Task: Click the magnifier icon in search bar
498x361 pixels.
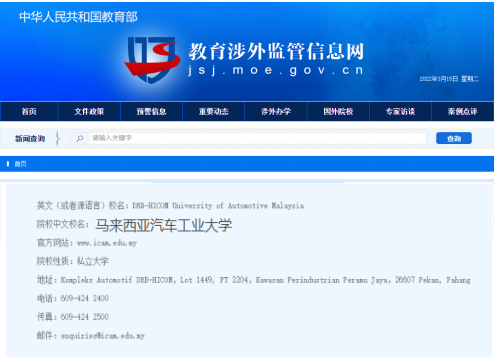Action: (x=80, y=138)
